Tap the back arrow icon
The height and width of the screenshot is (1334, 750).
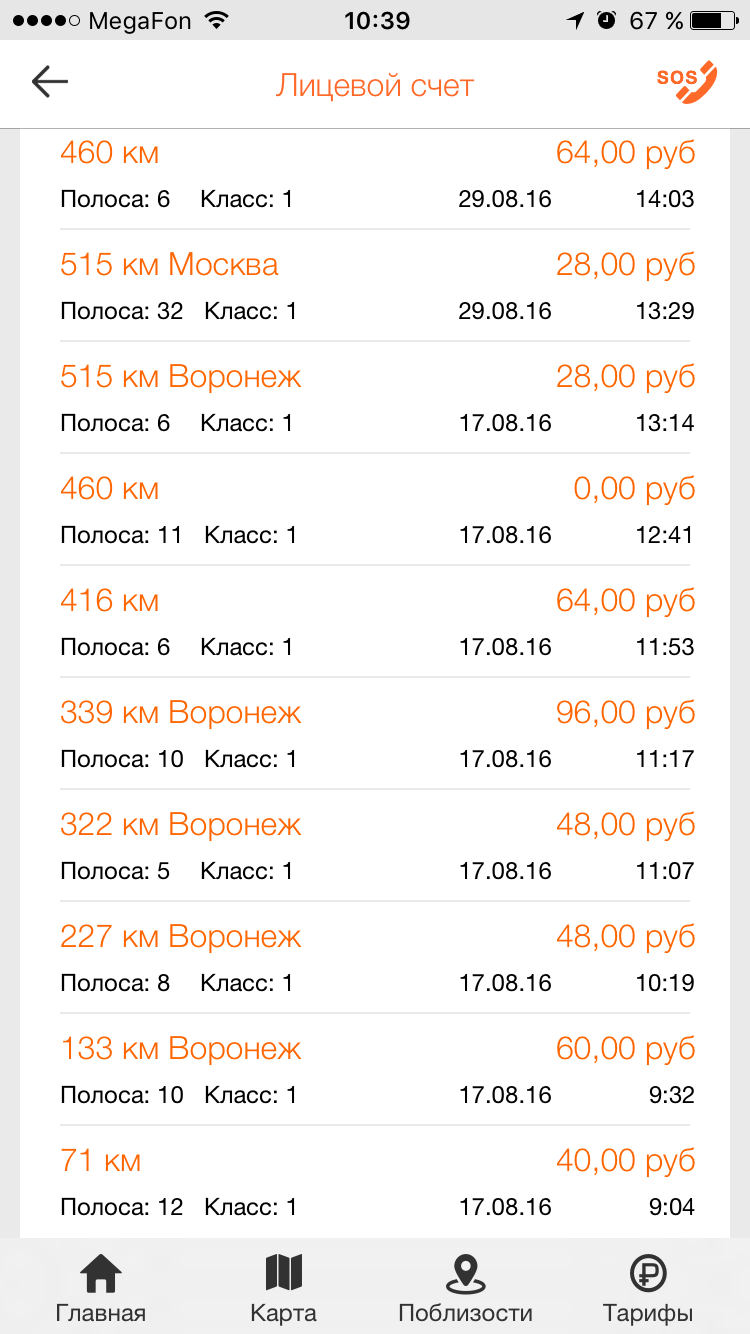(x=49, y=82)
